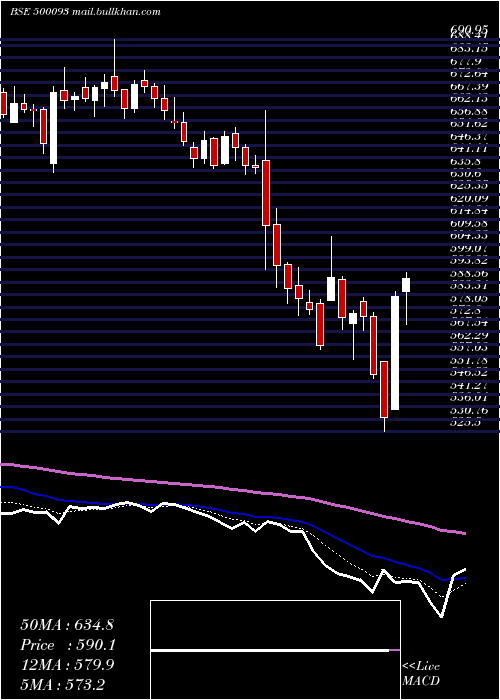Screen dimensions: 500x700
Task: Click the 593.82 price axis label
Action: [x=468, y=260]
